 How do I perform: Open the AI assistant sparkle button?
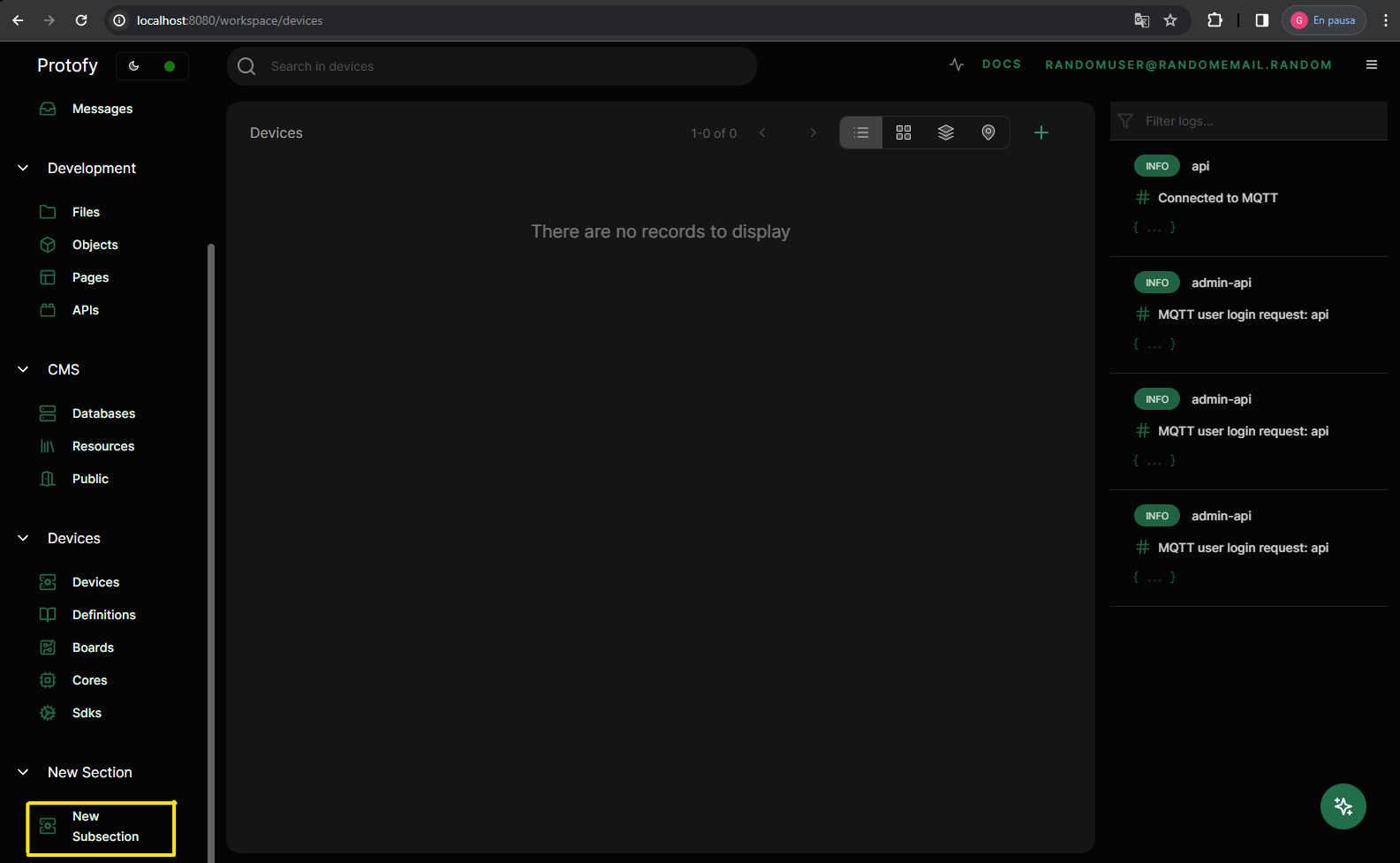click(x=1343, y=806)
